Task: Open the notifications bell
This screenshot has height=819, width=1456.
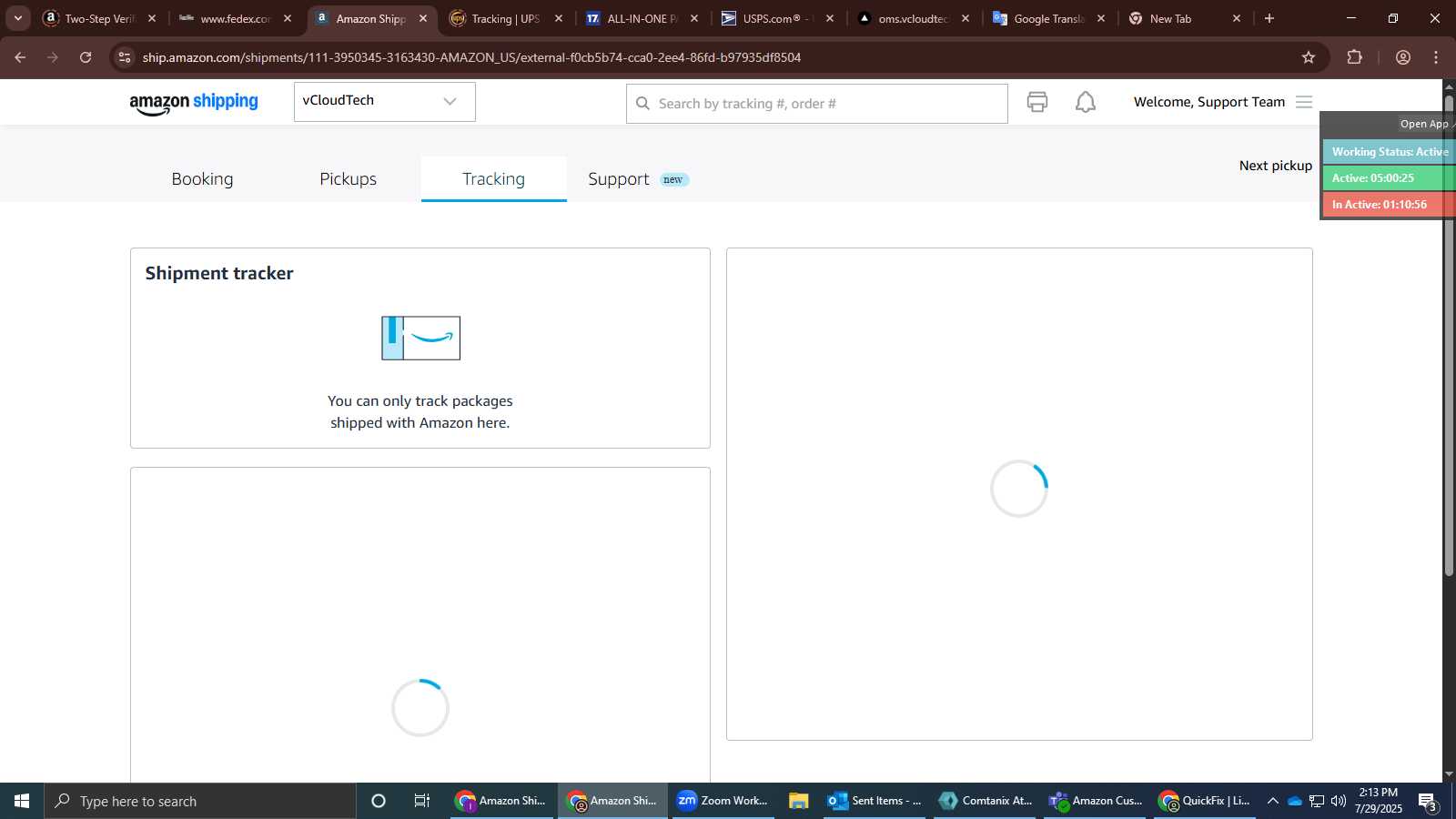Action: click(x=1086, y=102)
